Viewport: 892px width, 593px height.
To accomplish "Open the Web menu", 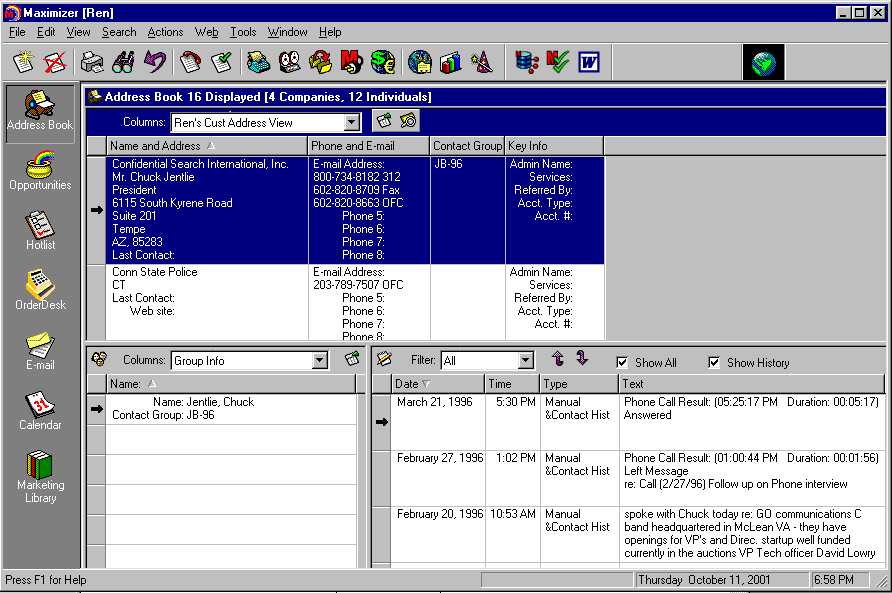I will tap(206, 32).
